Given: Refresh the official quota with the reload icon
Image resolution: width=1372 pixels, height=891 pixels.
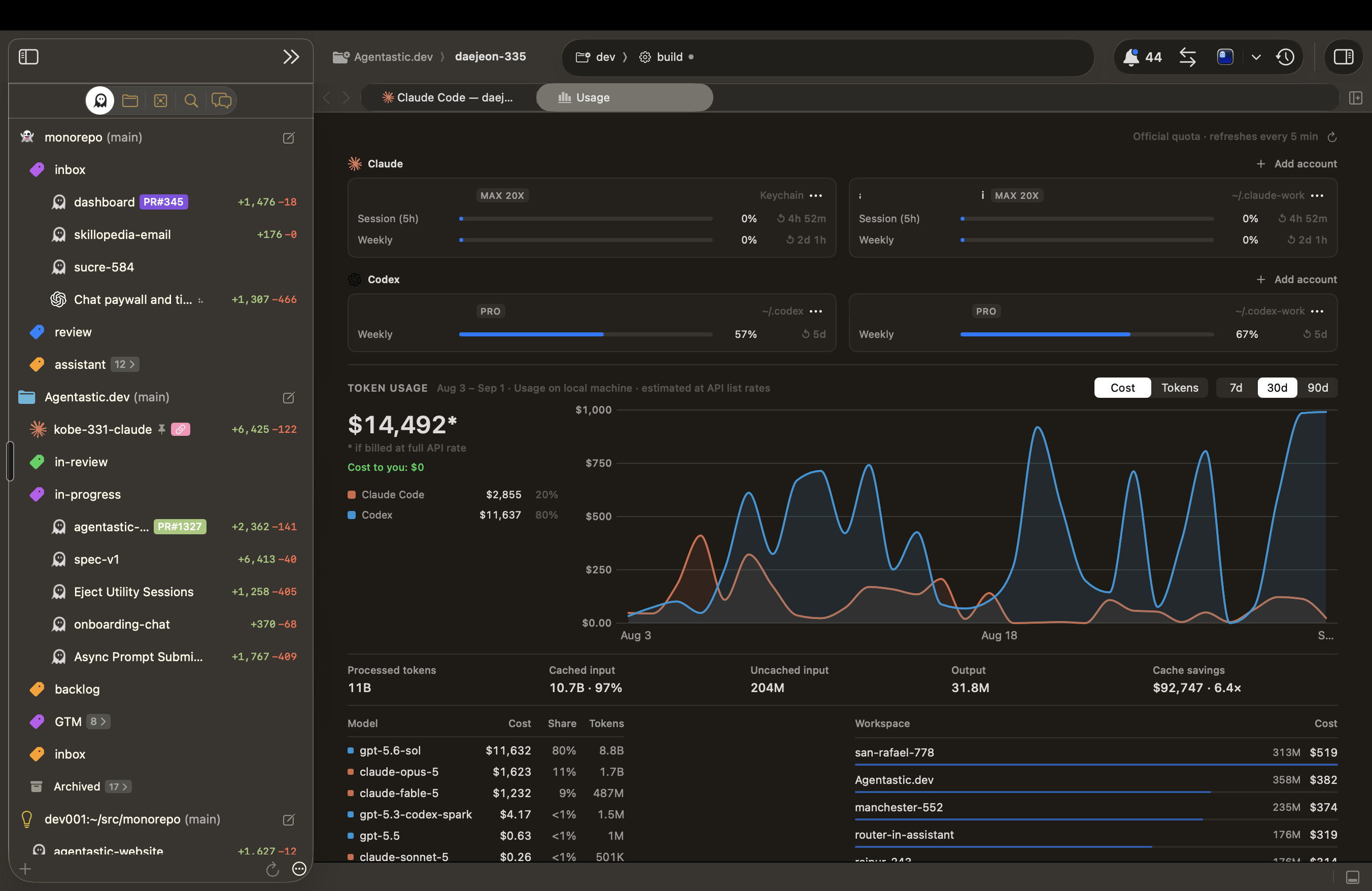Looking at the screenshot, I should [1331, 136].
